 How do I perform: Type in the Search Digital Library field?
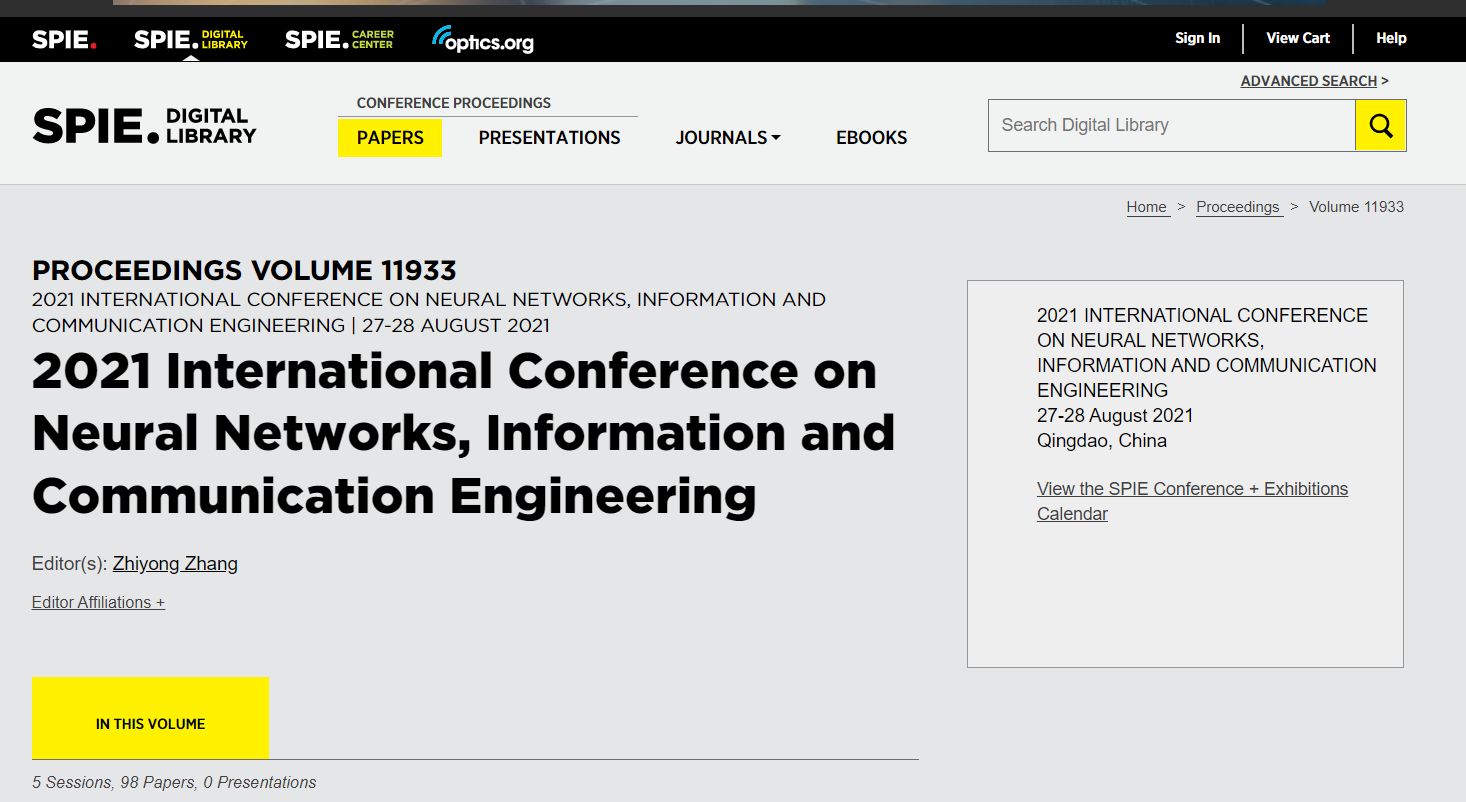[x=1170, y=125]
